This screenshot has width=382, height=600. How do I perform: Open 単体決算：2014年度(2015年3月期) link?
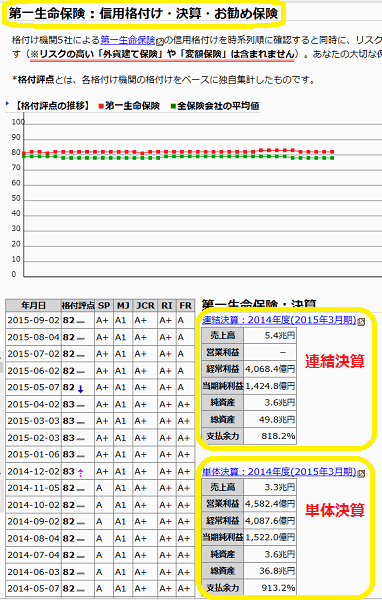(279, 472)
